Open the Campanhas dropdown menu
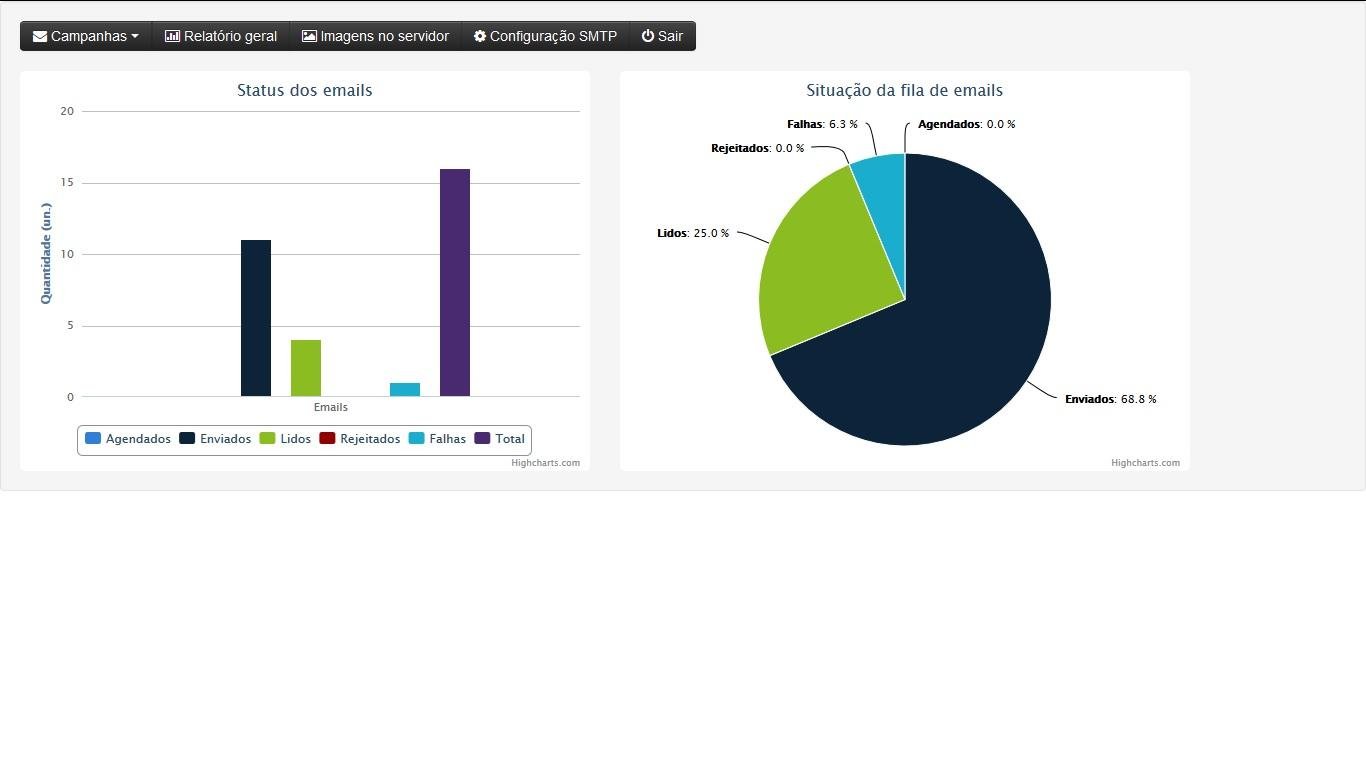The width and height of the screenshot is (1366, 768). (x=90, y=36)
